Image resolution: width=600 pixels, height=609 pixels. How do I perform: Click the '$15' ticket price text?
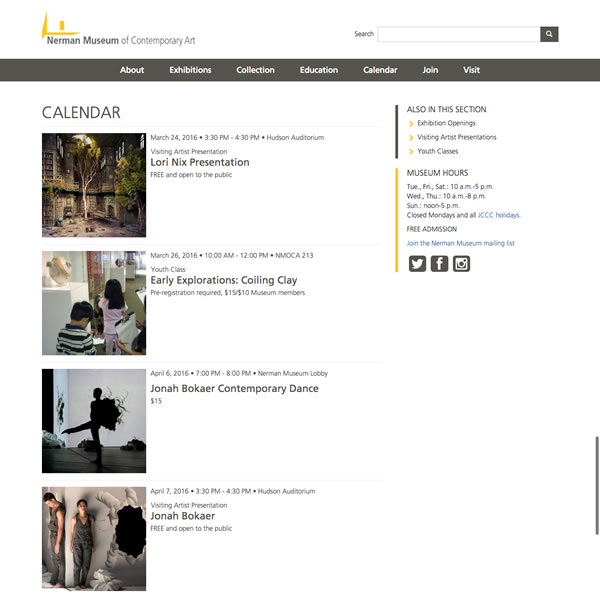pyautogui.click(x=156, y=401)
